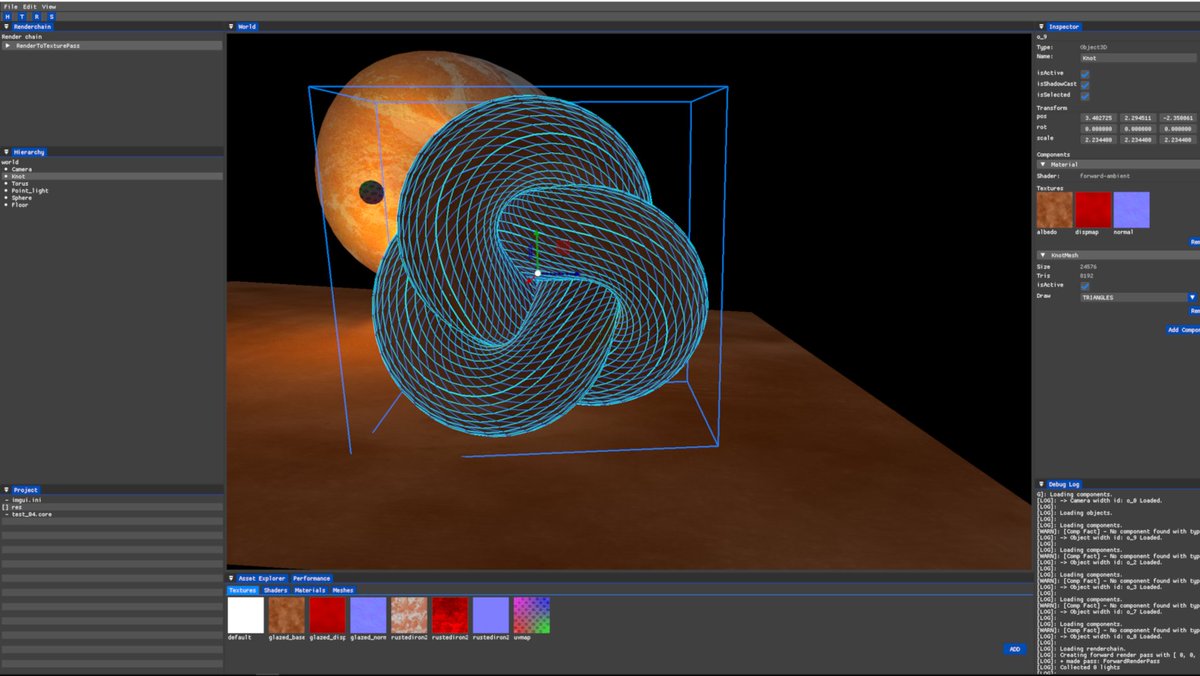The image size is (1200, 676).
Task: Collapse the Renderchain panel
Action: coord(7,27)
